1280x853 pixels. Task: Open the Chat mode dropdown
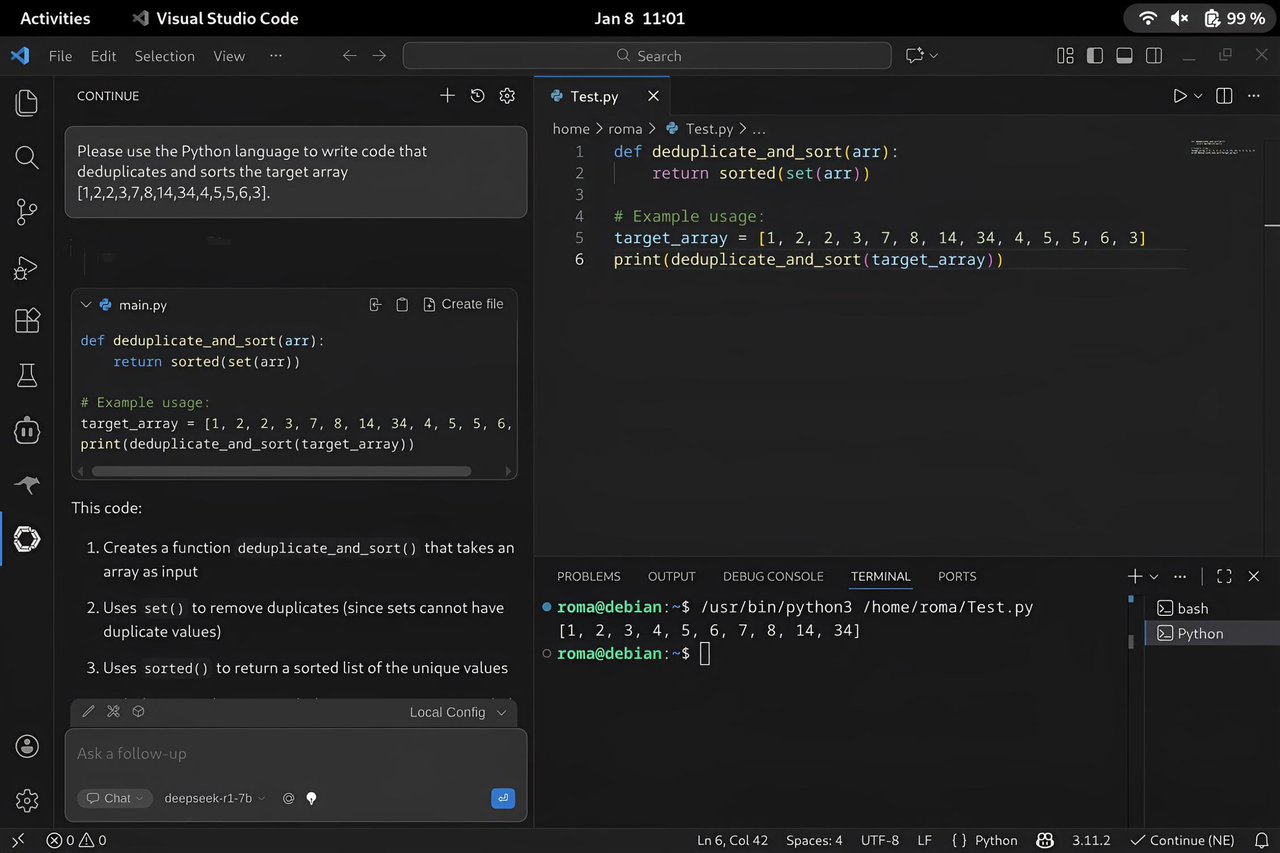point(115,798)
